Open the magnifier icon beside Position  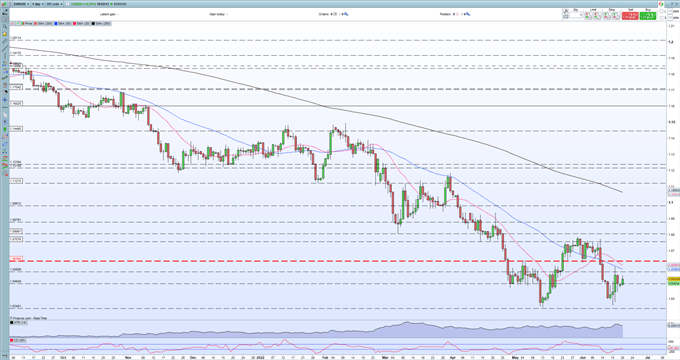pos(468,14)
